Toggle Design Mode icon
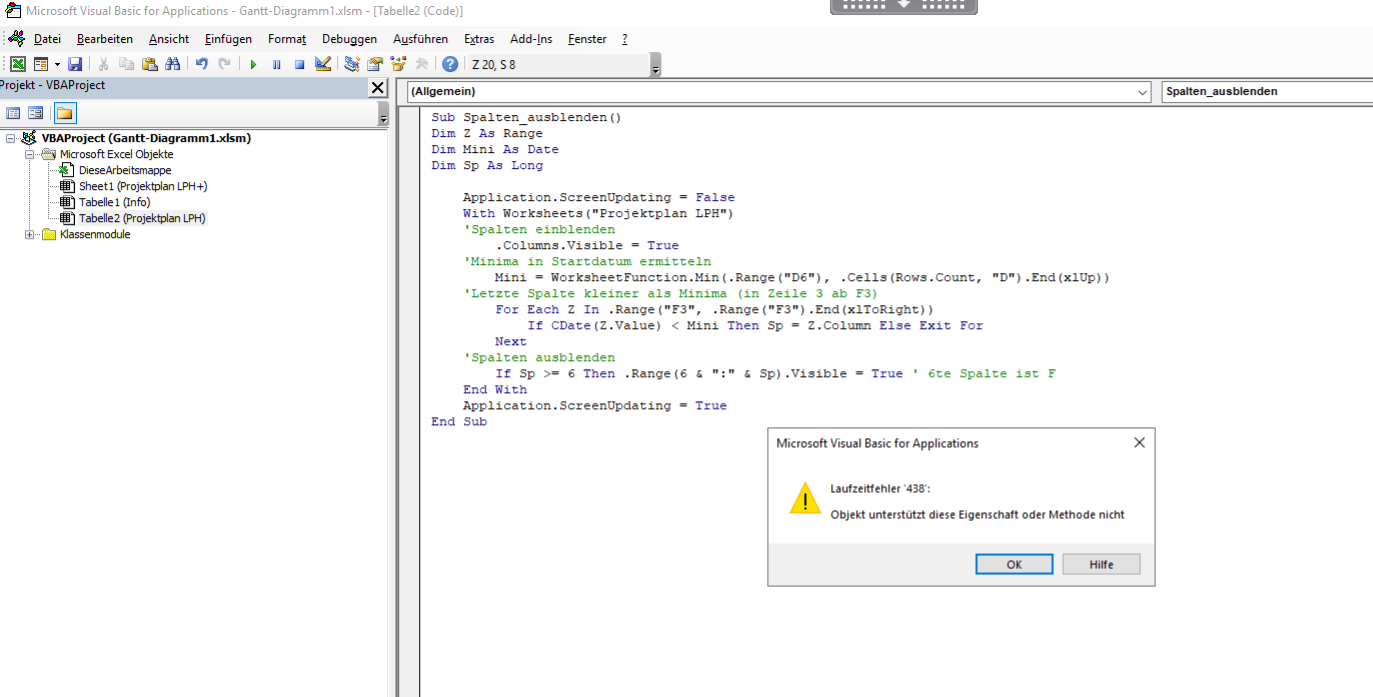1373x697 pixels. (322, 64)
